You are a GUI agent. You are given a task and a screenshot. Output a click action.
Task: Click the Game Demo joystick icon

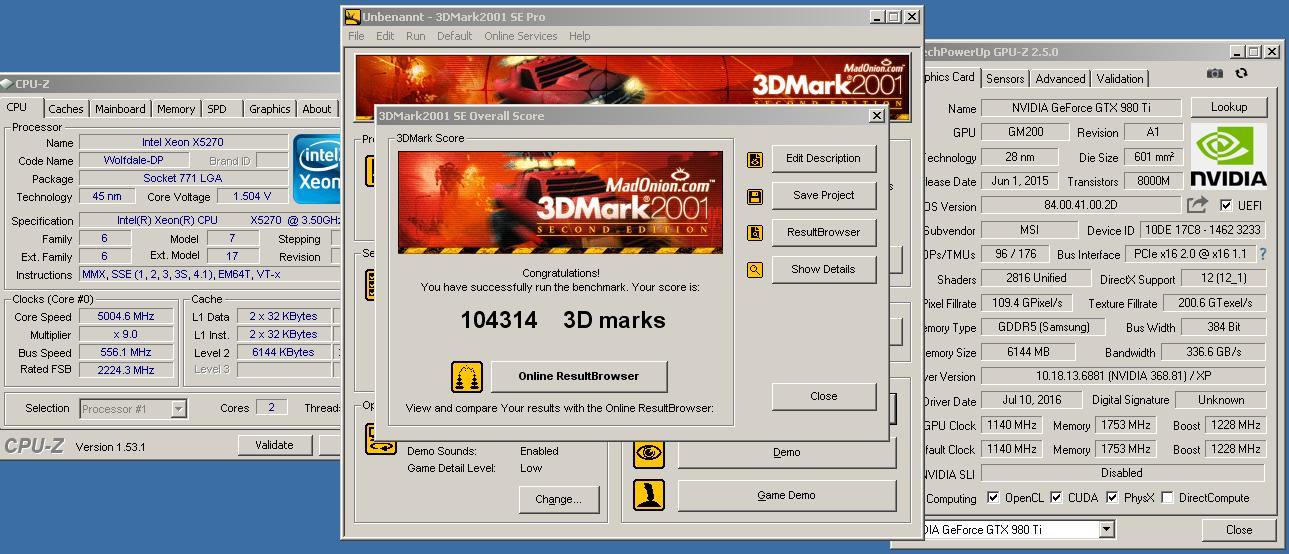tap(649, 496)
